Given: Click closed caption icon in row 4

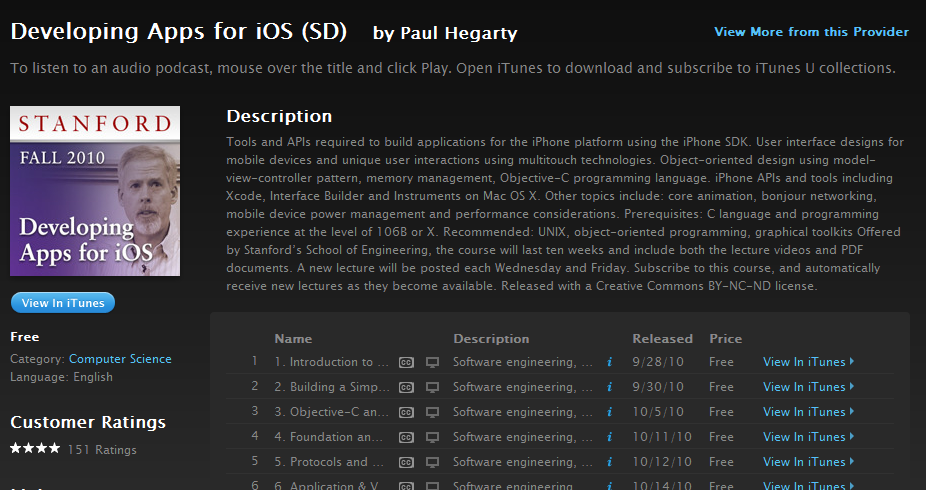Looking at the screenshot, I should click(406, 437).
